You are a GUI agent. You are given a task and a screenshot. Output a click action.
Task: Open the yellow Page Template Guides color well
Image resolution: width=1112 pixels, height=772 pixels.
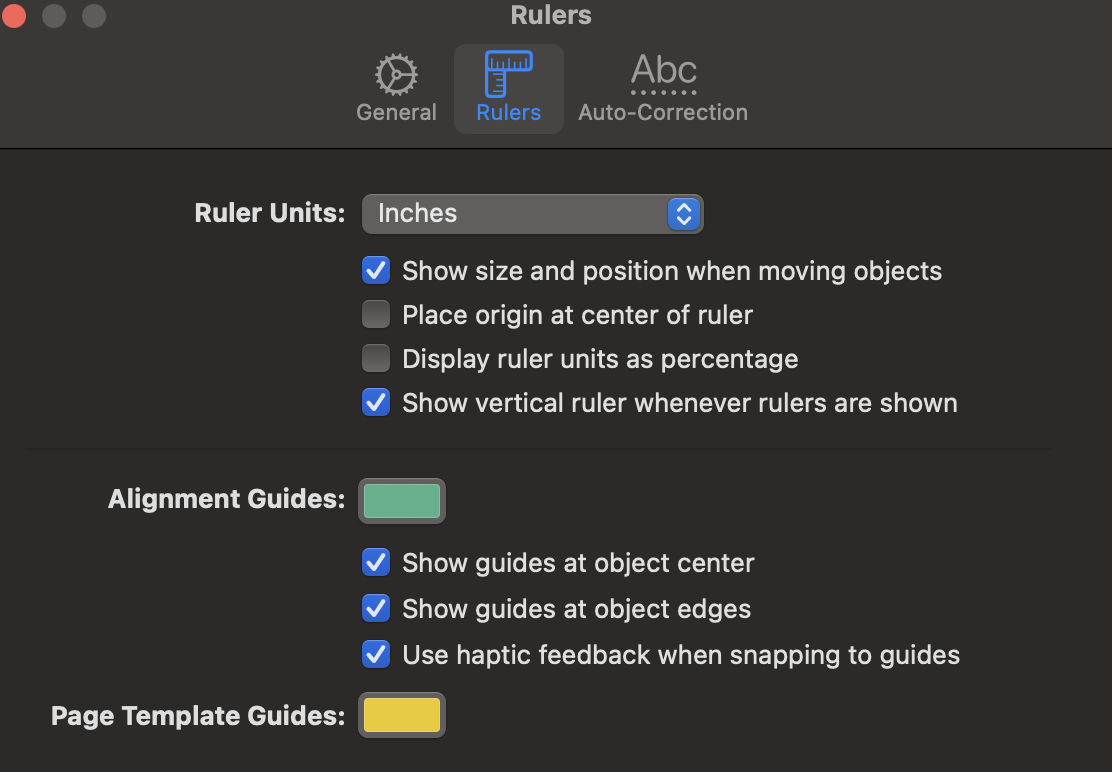(x=402, y=716)
